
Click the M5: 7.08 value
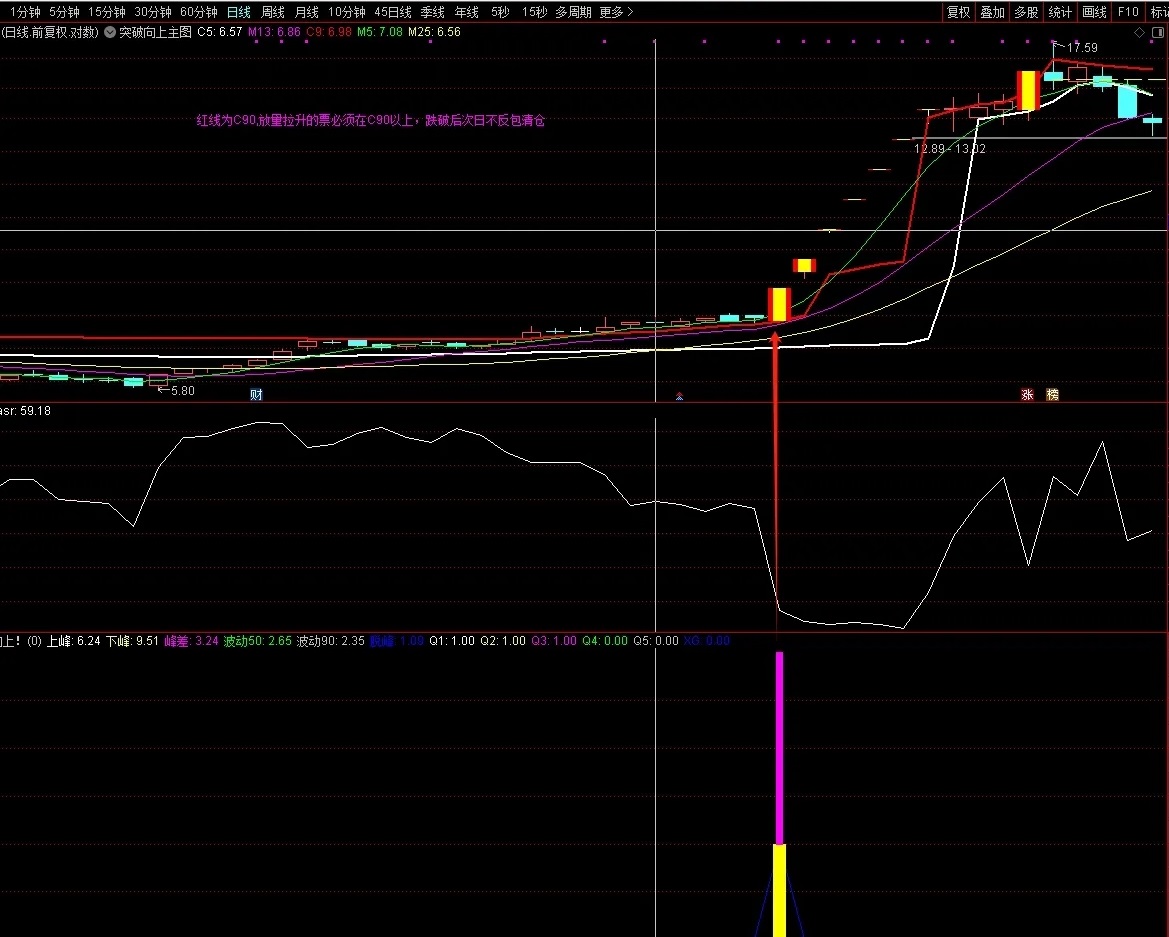[379, 32]
